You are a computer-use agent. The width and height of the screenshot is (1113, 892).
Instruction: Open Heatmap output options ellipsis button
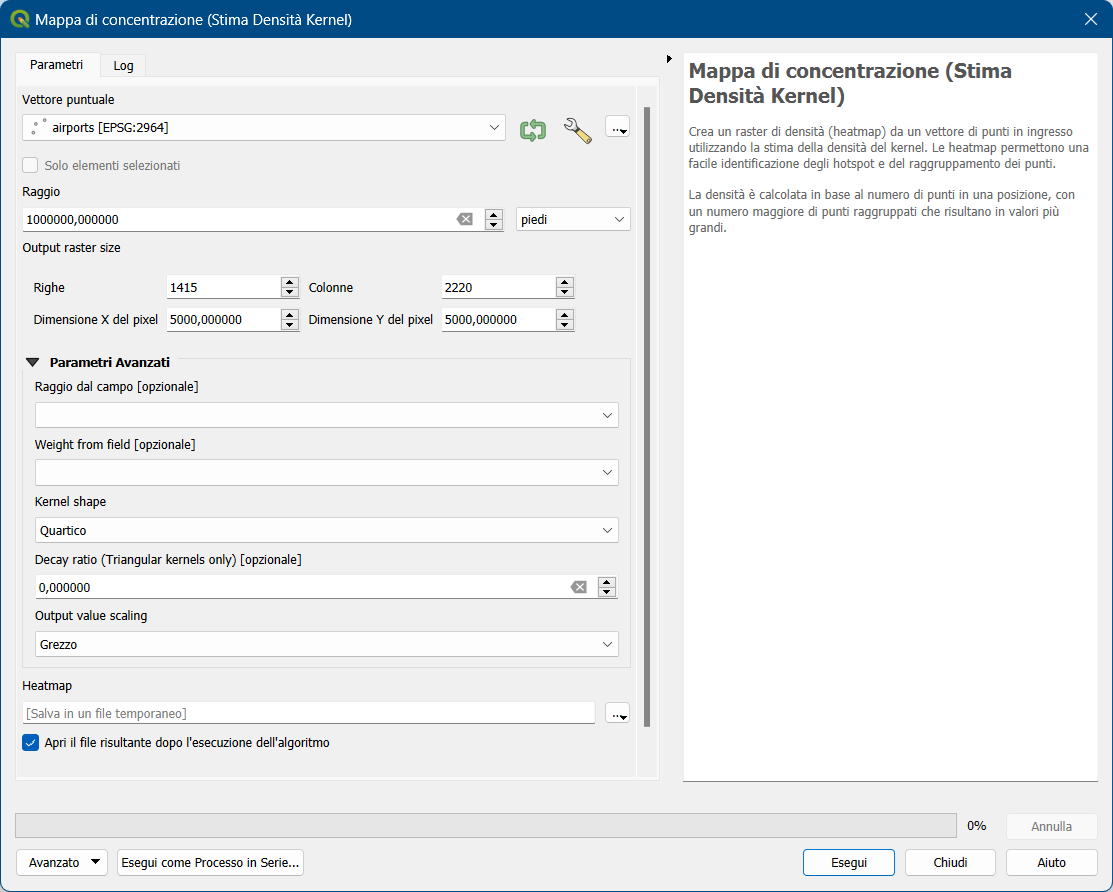(618, 713)
